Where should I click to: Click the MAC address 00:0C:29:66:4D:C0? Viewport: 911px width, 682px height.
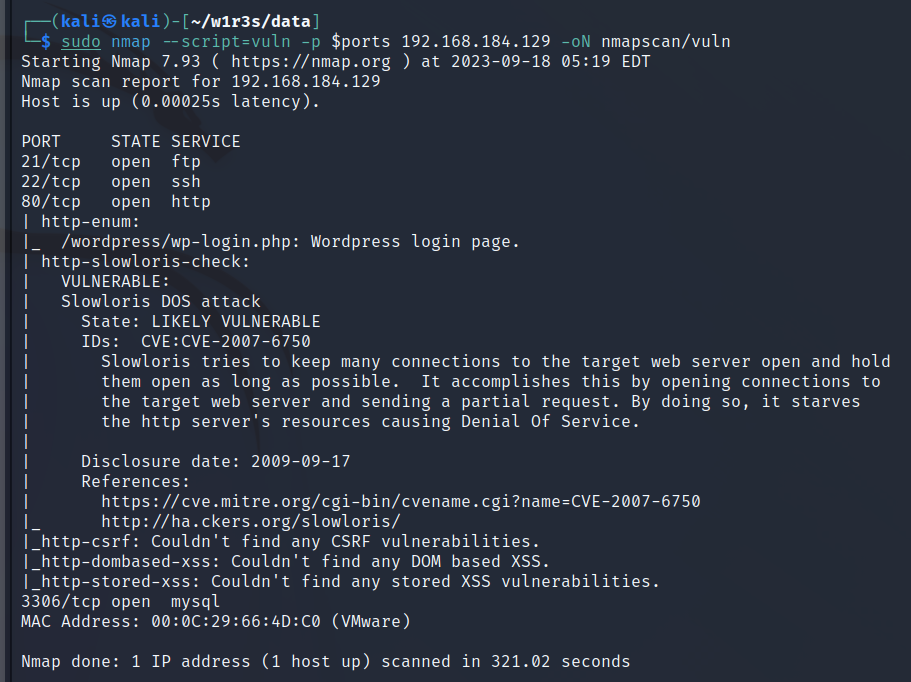point(236,622)
